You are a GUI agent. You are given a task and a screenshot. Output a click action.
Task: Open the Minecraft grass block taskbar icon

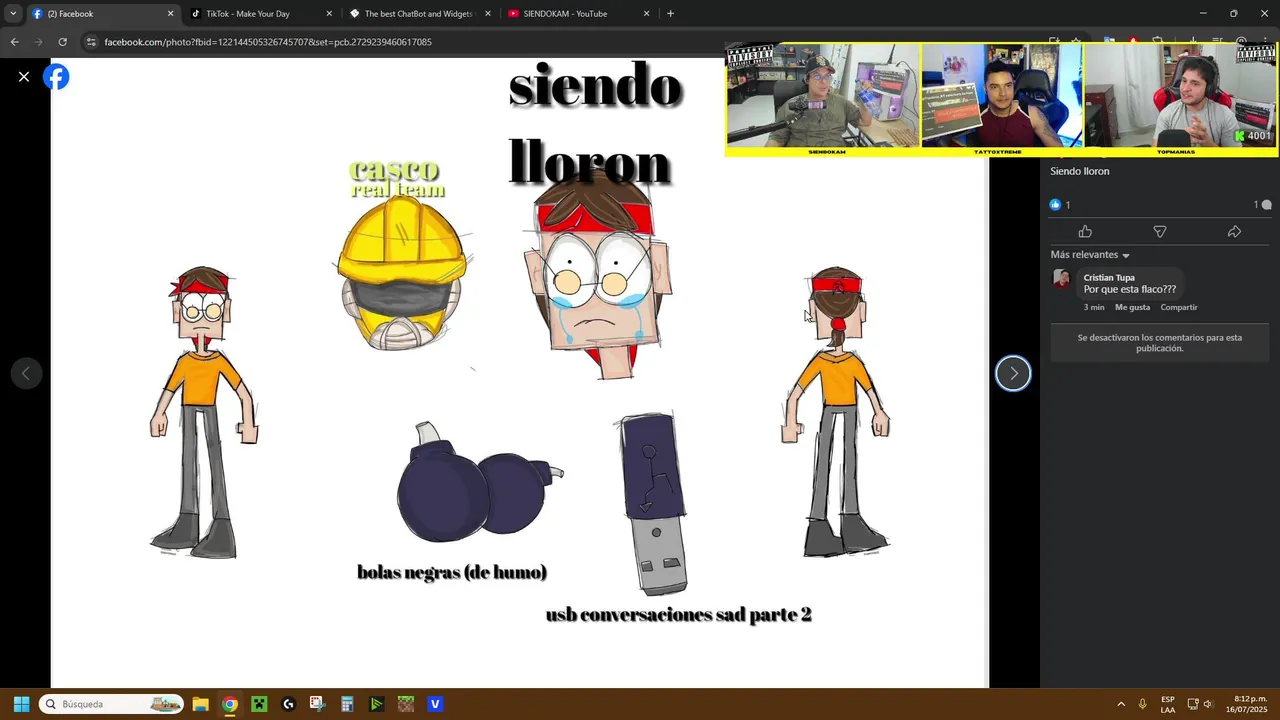[405, 704]
